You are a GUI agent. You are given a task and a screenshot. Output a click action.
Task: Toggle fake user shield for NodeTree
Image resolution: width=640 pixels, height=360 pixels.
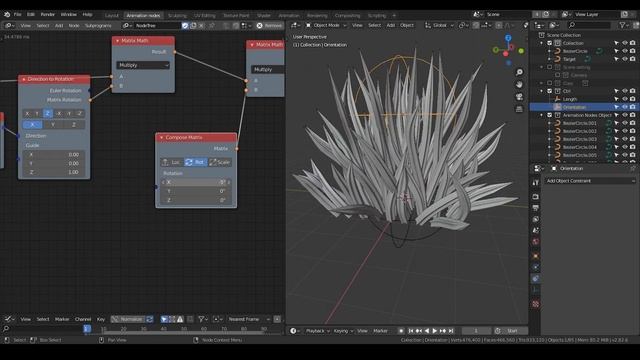coord(185,25)
